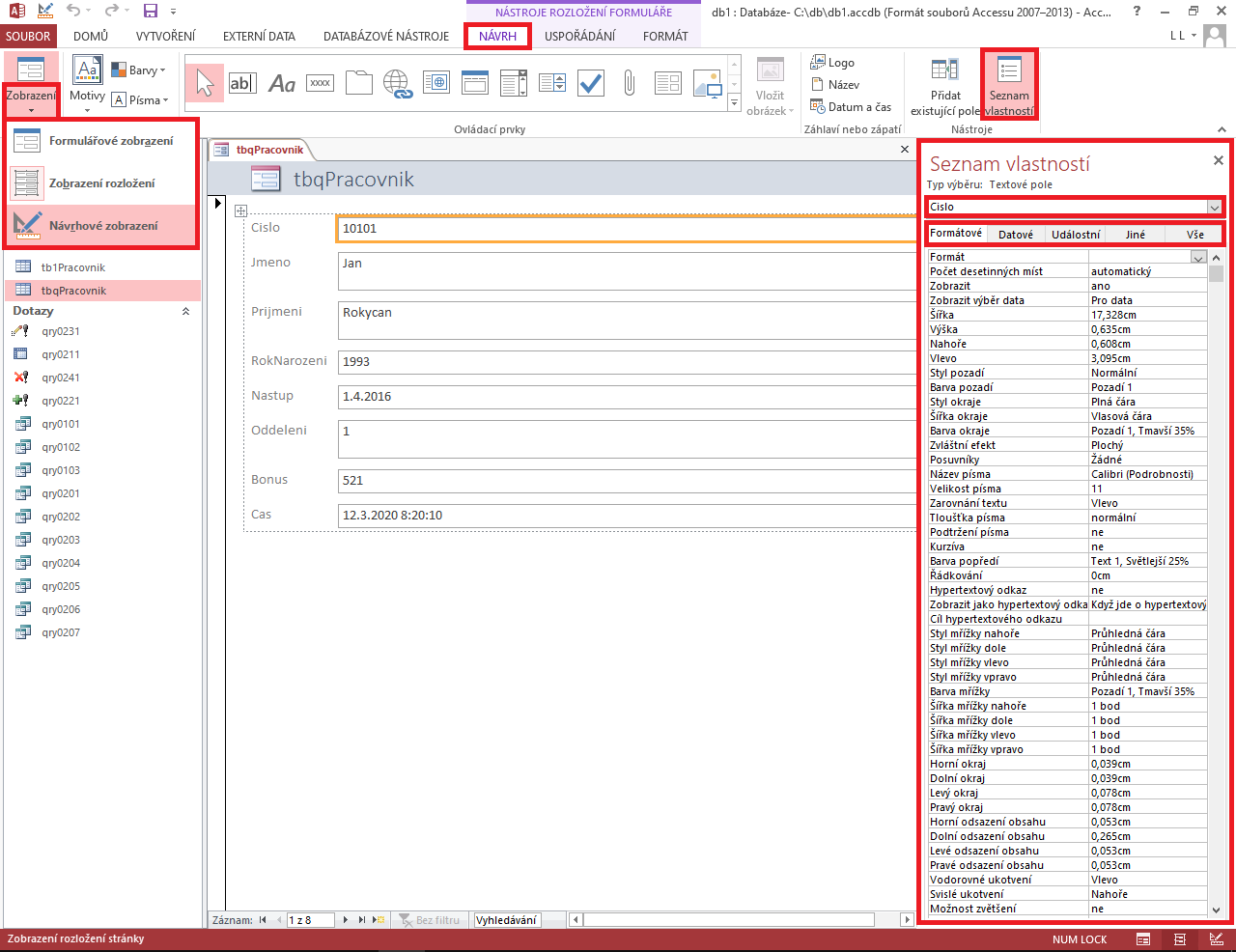Image resolution: width=1236 pixels, height=952 pixels.
Task: Expand the Cislo selection combo box
Action: click(x=1214, y=207)
